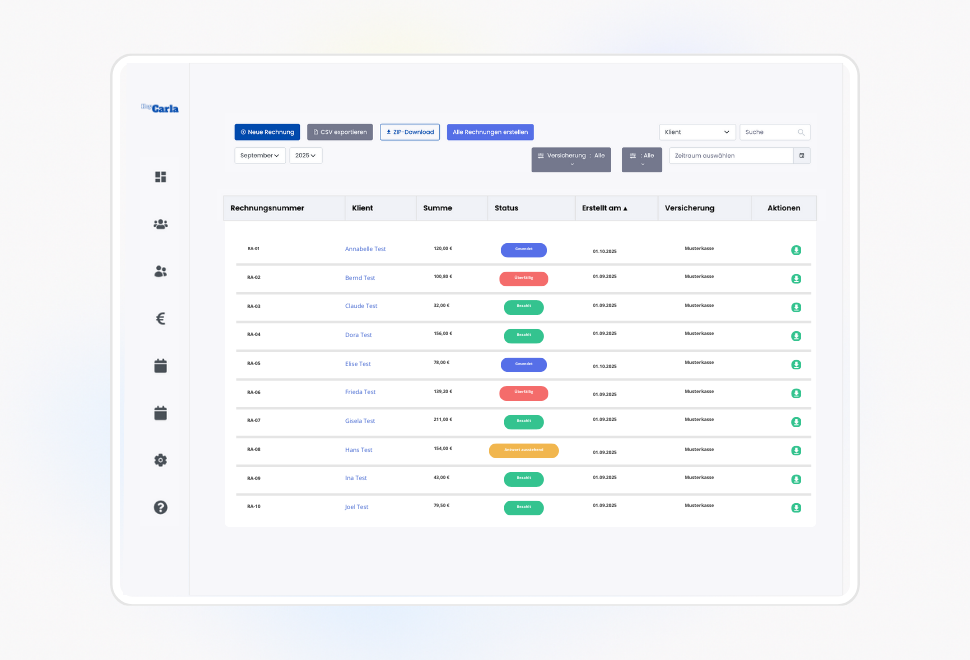Screen dimensions: 970x660
Task: Click the green Bezahlt badge for RA-03
Action: click(524, 307)
